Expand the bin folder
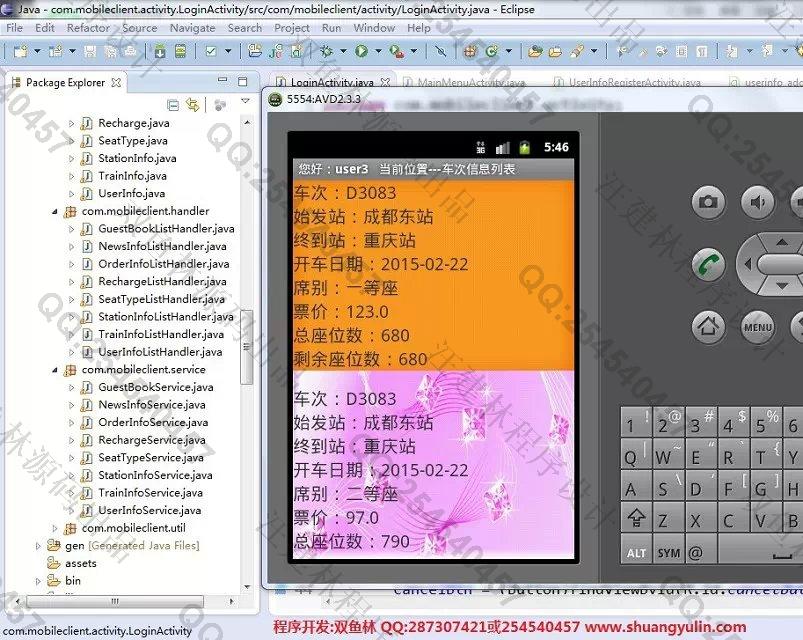803x640 pixels. tap(38, 581)
